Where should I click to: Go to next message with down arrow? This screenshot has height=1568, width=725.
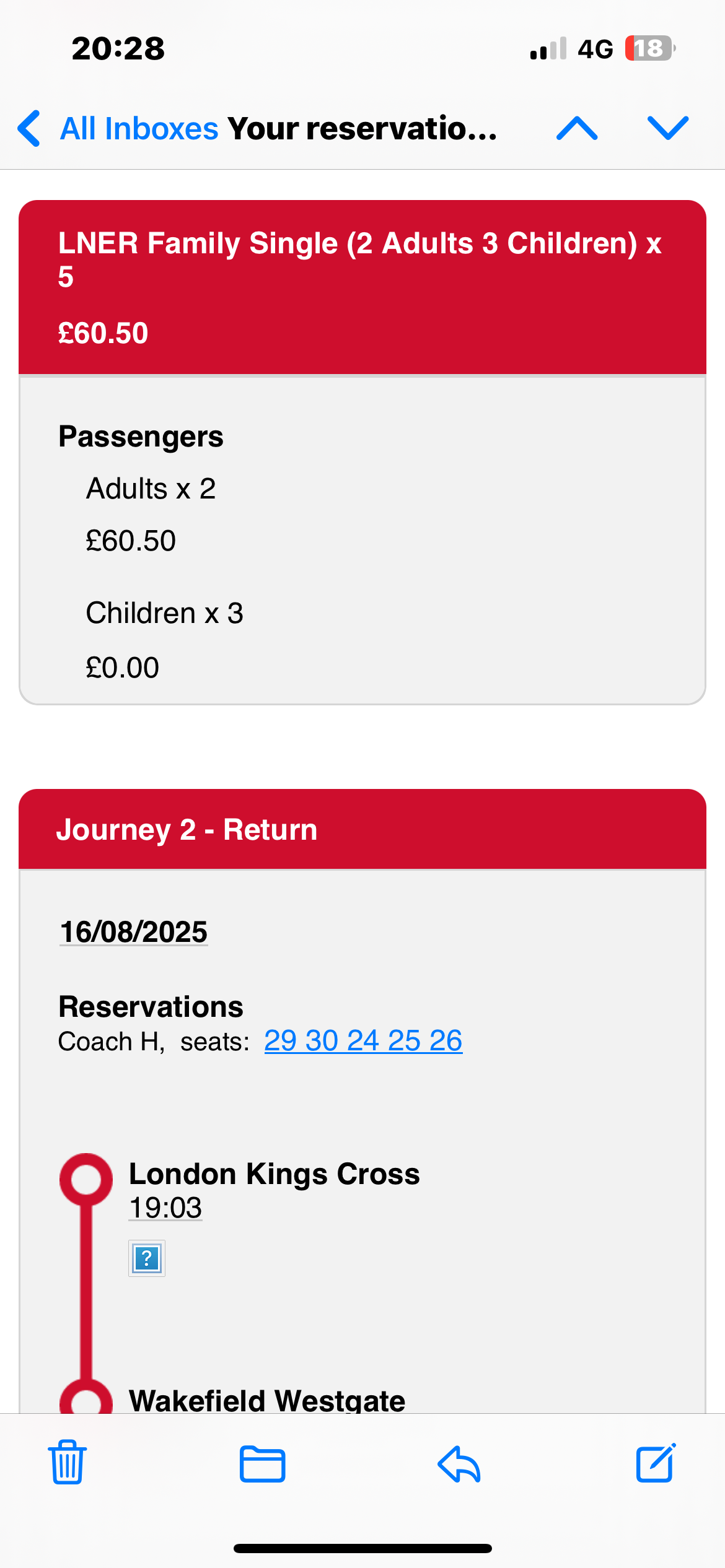[x=668, y=128]
